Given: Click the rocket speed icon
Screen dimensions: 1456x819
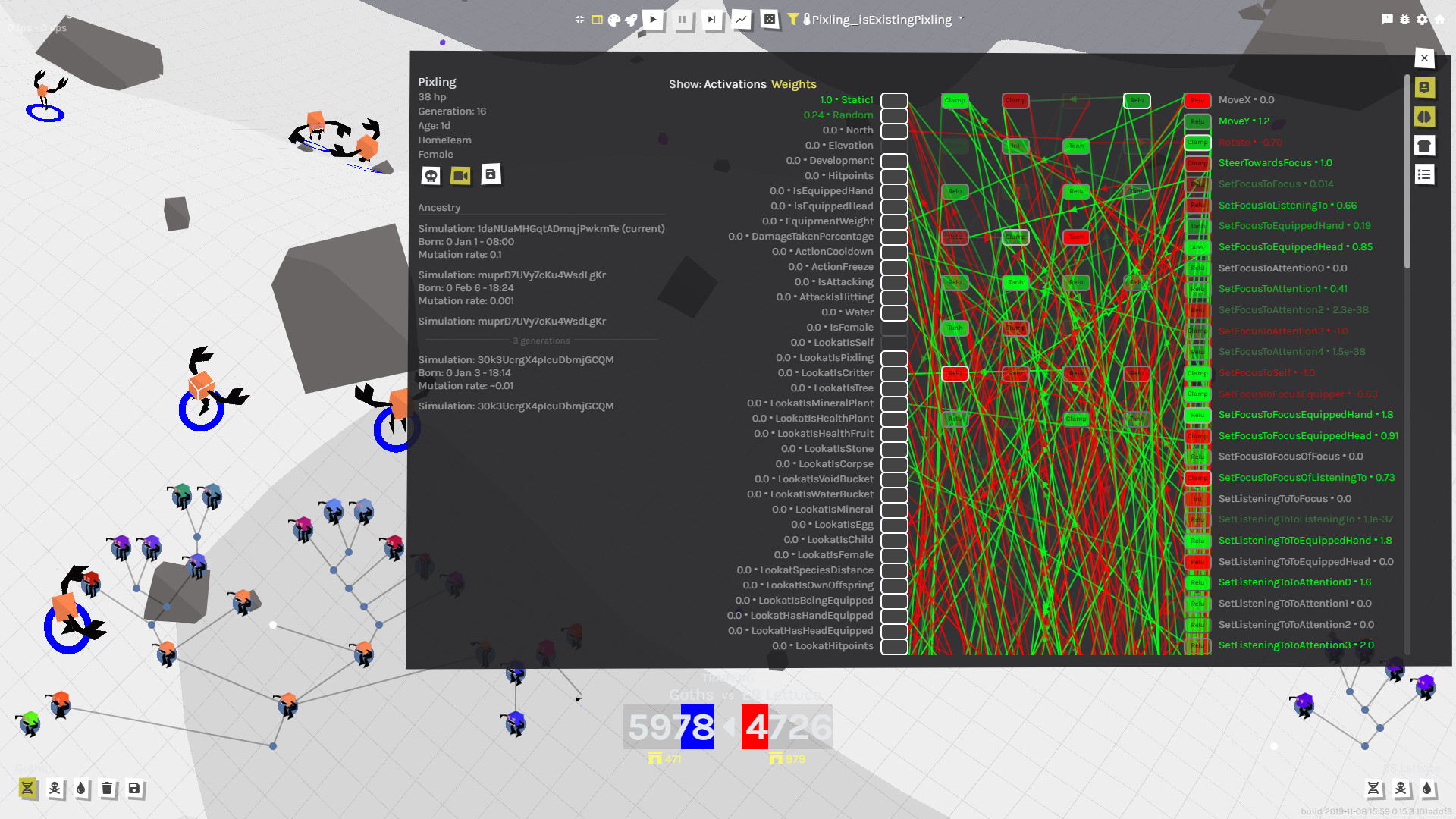Looking at the screenshot, I should (631, 20).
